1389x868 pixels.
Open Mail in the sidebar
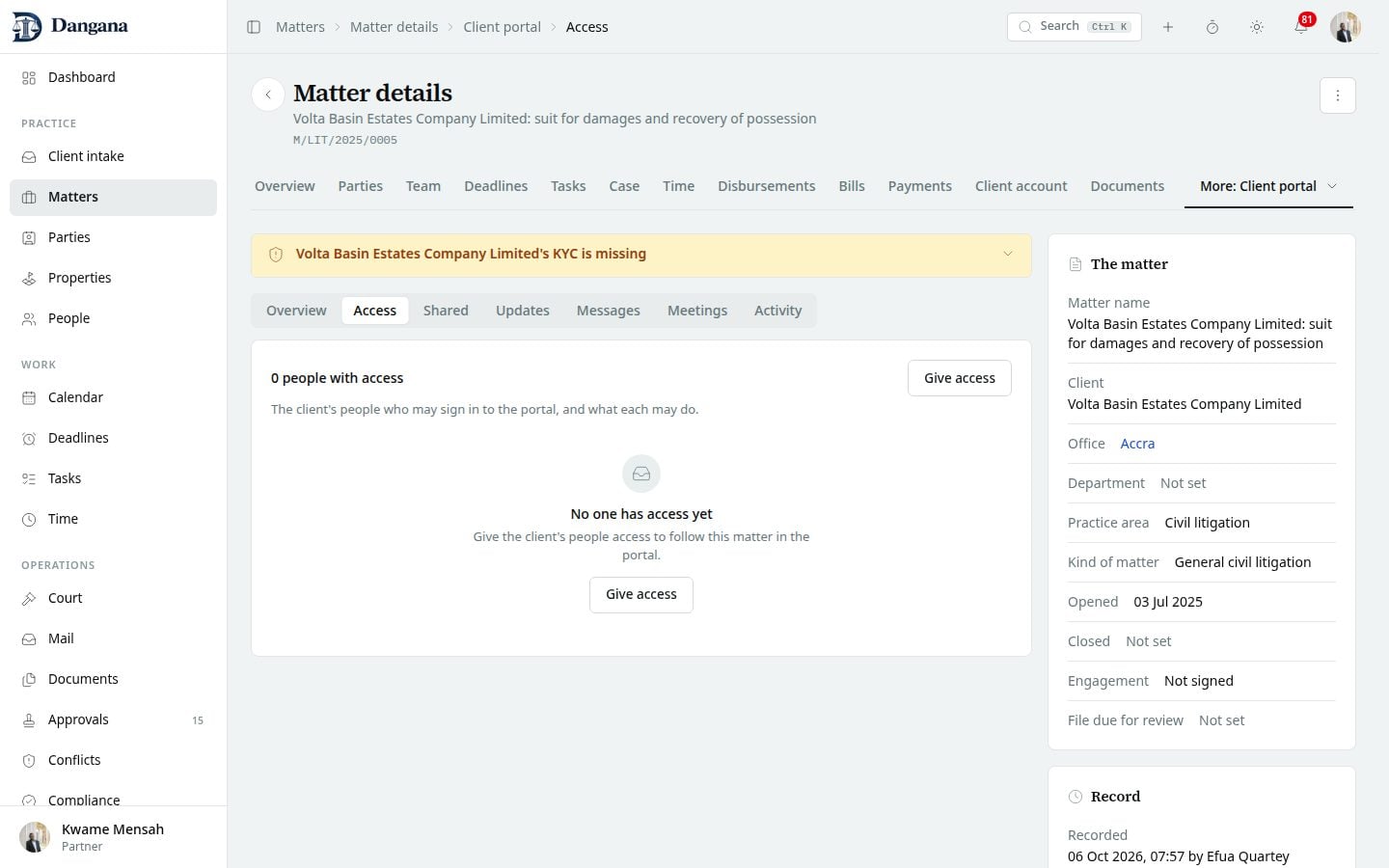(113, 638)
